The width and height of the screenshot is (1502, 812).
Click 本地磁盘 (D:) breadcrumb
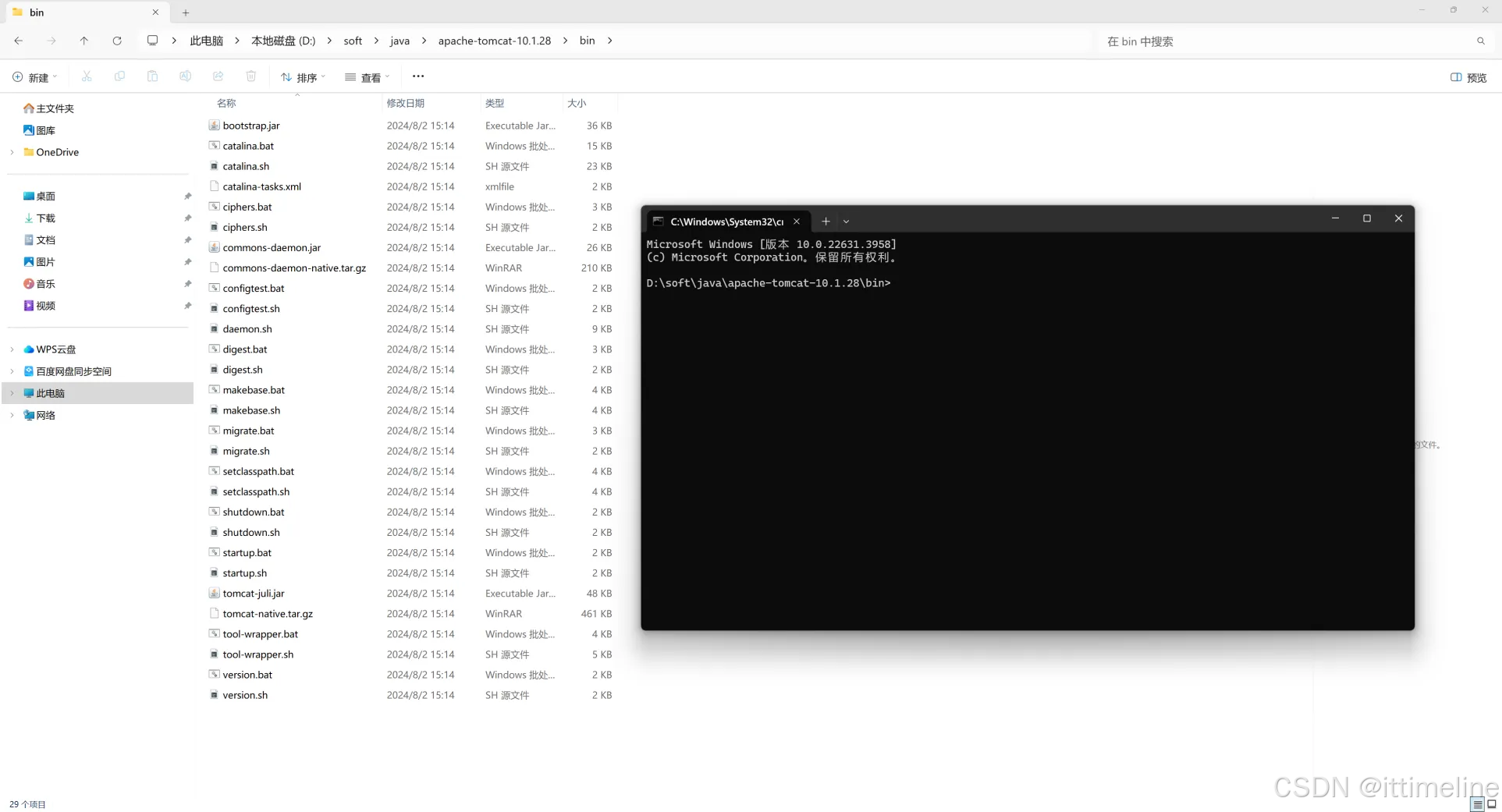(283, 41)
